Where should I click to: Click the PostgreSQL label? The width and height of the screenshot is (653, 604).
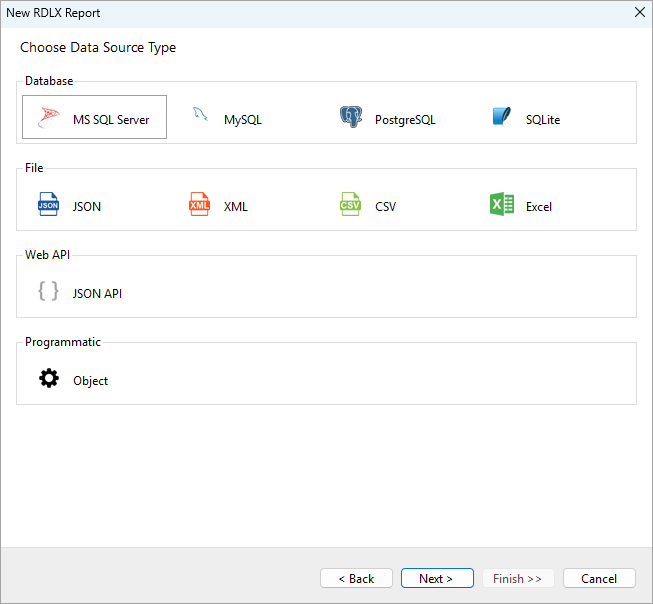click(x=405, y=120)
